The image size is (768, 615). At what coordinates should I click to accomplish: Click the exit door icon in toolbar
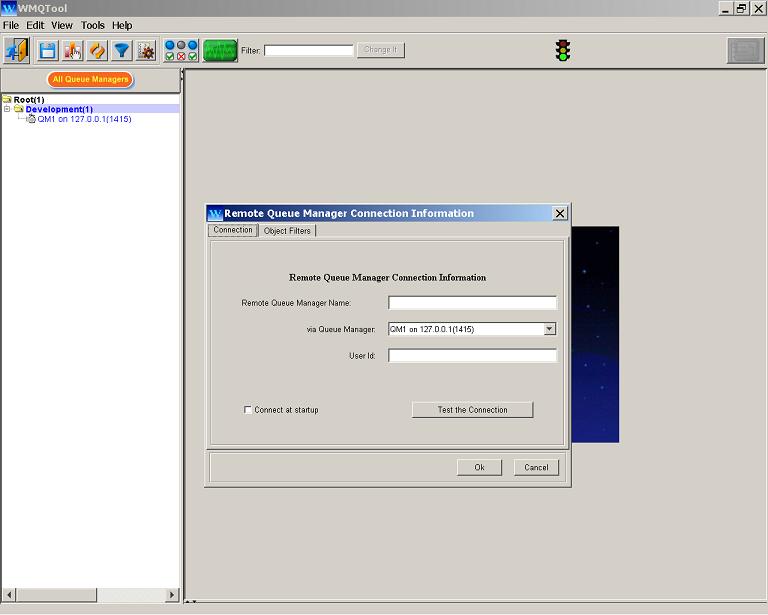click(x=17, y=50)
